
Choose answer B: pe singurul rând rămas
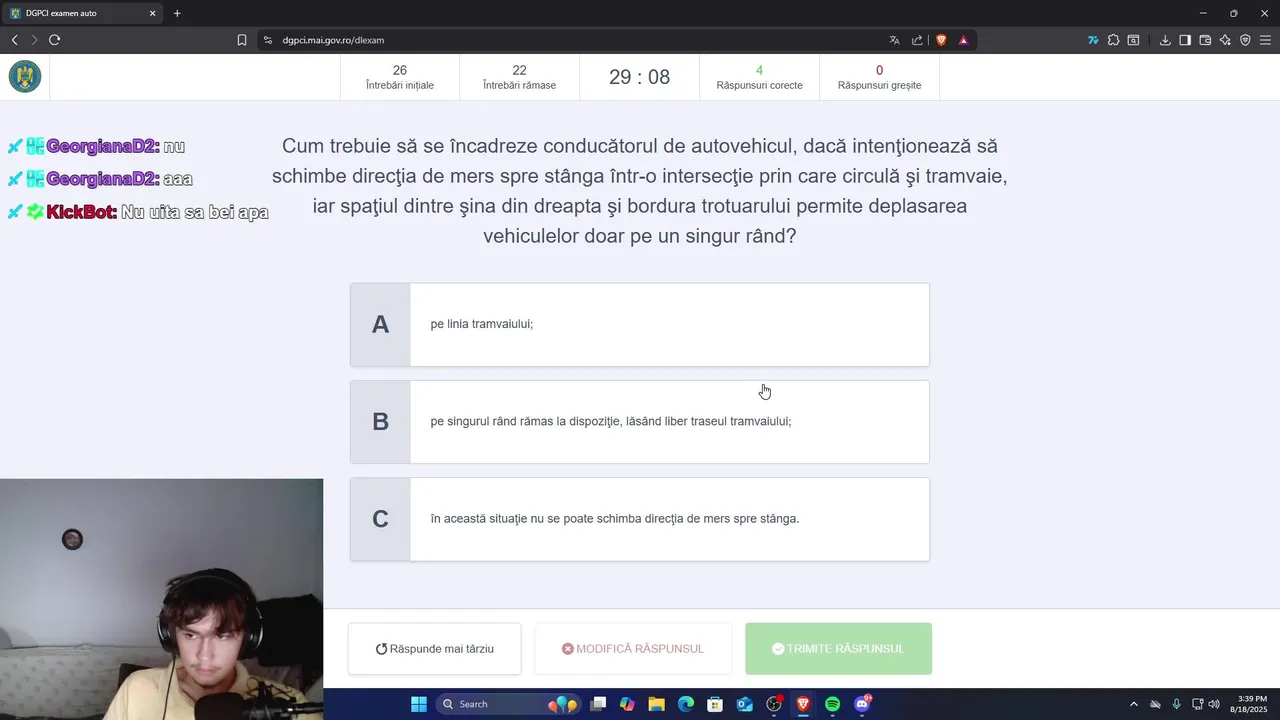point(640,421)
